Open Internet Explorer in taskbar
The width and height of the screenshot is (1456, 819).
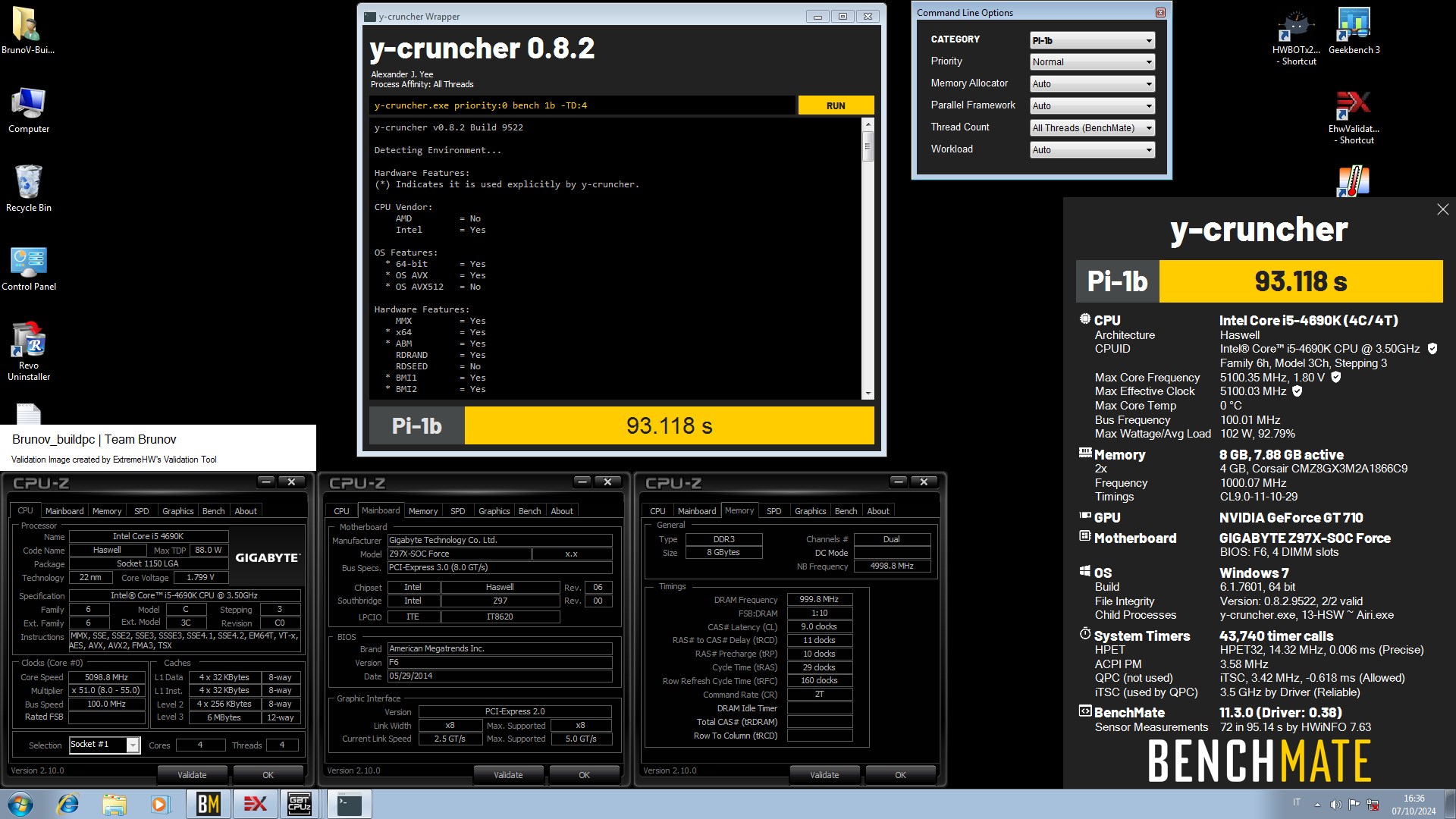pyautogui.click(x=67, y=804)
